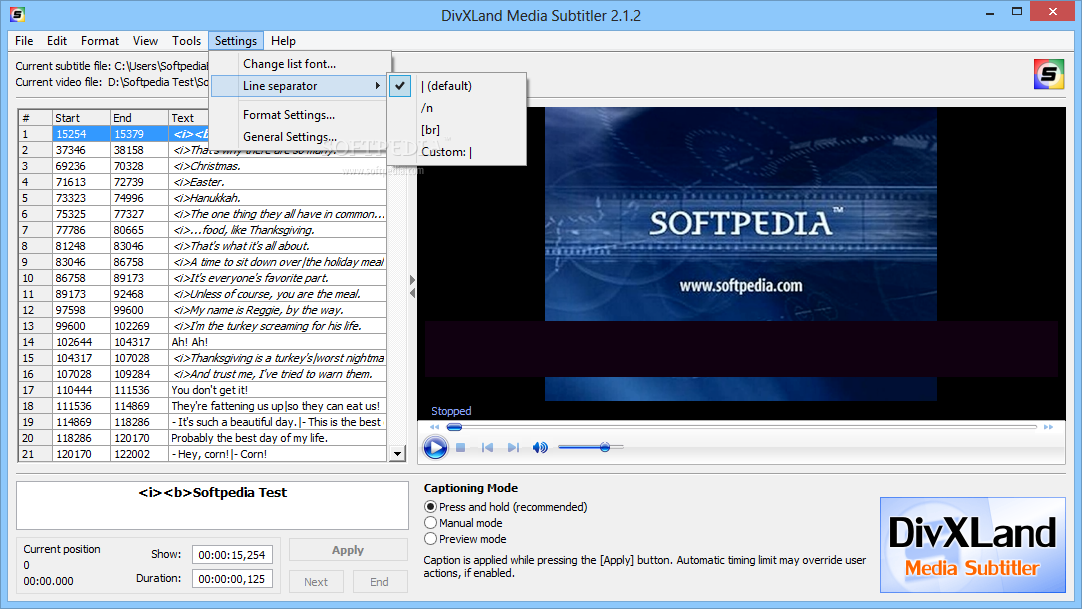Select subtitle row 4 Easter
This screenshot has width=1082, height=609.
click(202, 182)
